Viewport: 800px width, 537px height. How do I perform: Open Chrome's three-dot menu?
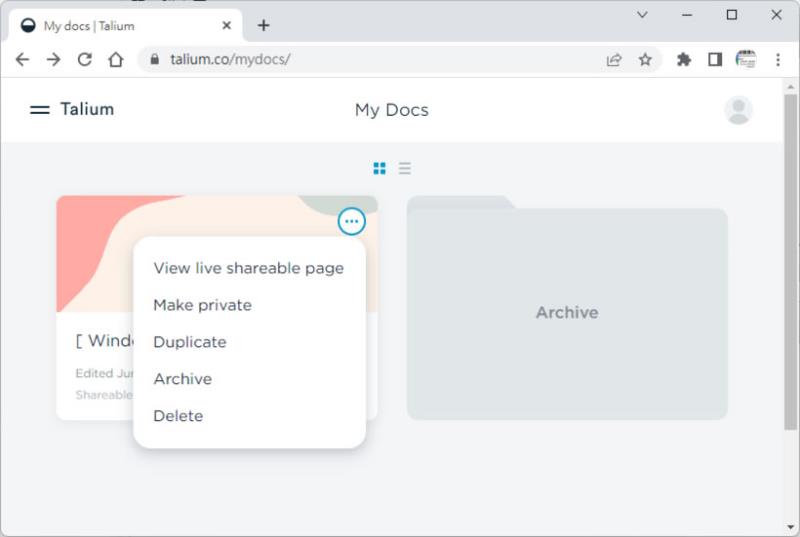coord(778,60)
